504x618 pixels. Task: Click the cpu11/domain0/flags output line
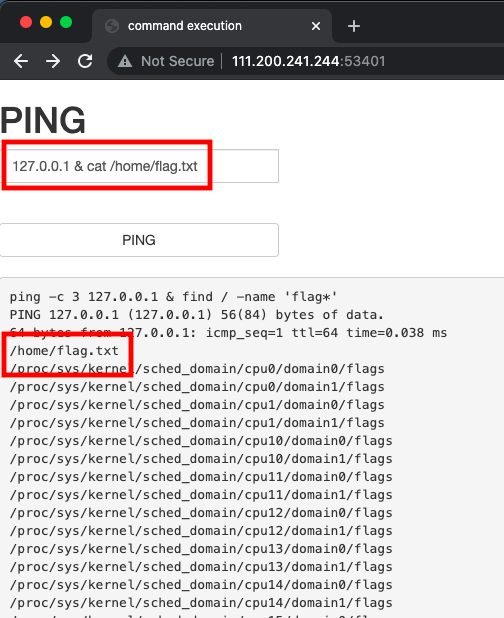coord(201,477)
